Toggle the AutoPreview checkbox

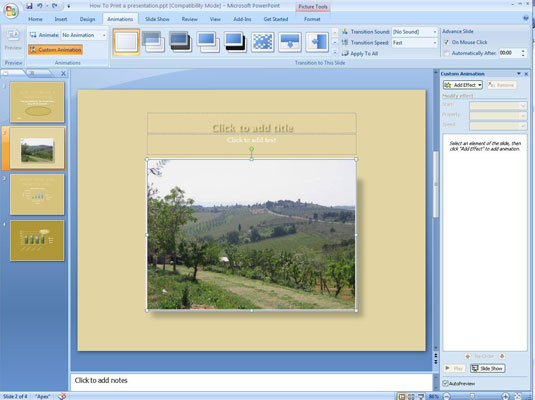click(445, 383)
